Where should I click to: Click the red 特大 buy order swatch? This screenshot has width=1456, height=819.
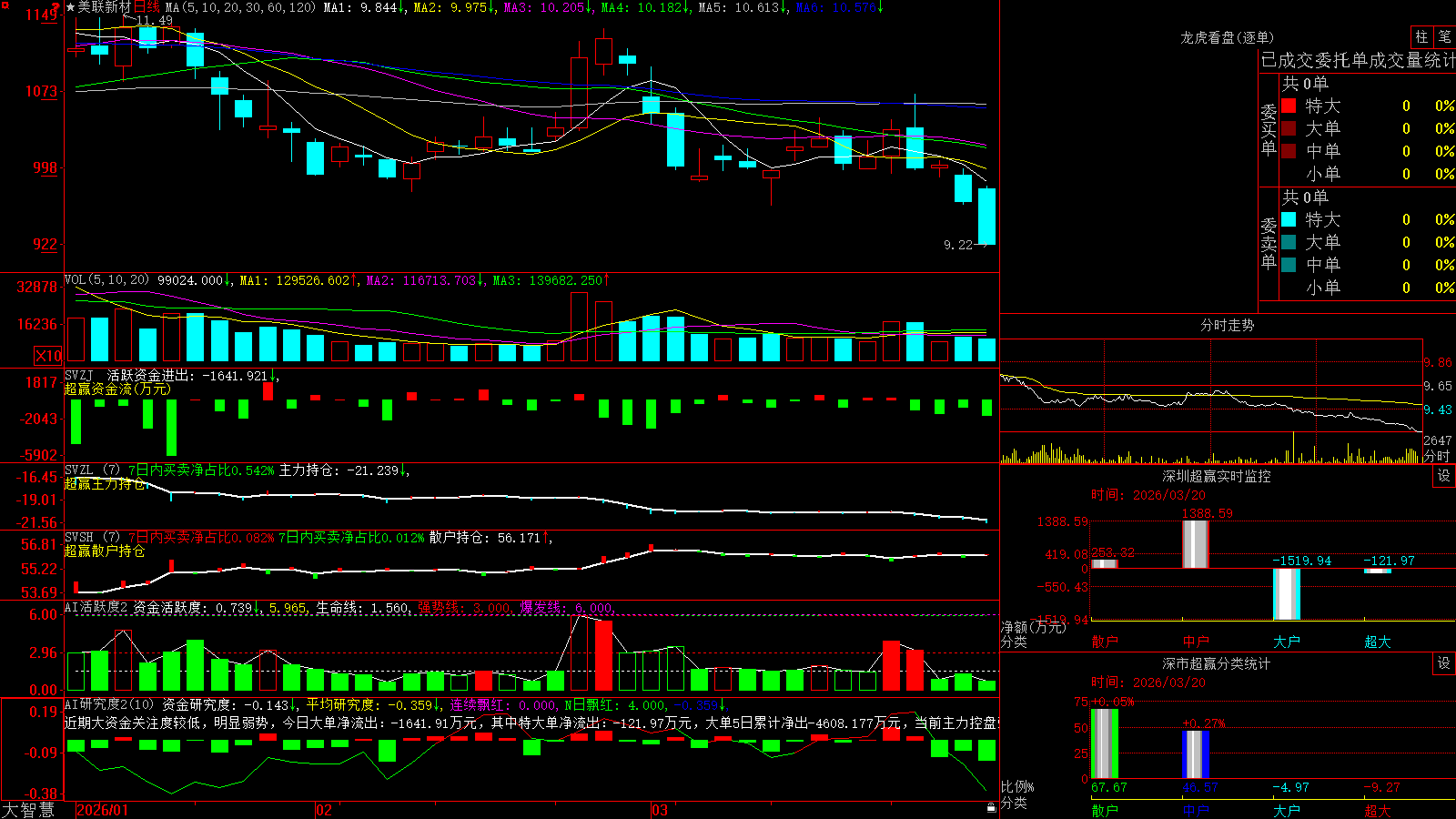coord(1289,106)
